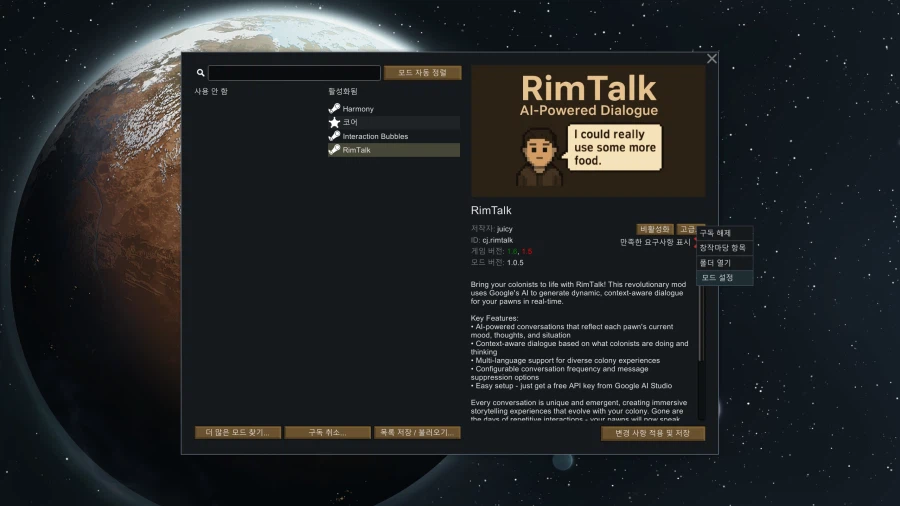
Task: Open the 고급 advanced dropdown
Action: 687,229
